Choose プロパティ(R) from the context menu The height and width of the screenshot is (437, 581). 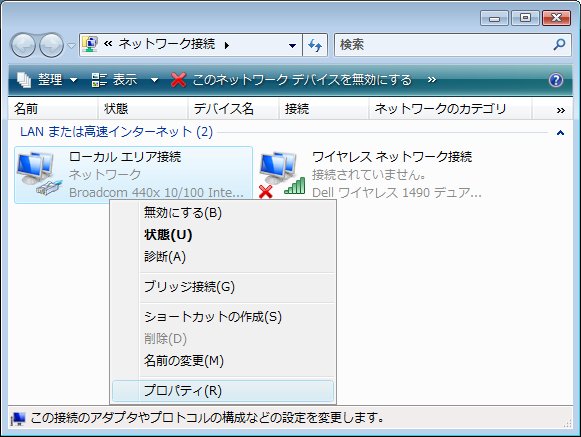click(x=223, y=390)
